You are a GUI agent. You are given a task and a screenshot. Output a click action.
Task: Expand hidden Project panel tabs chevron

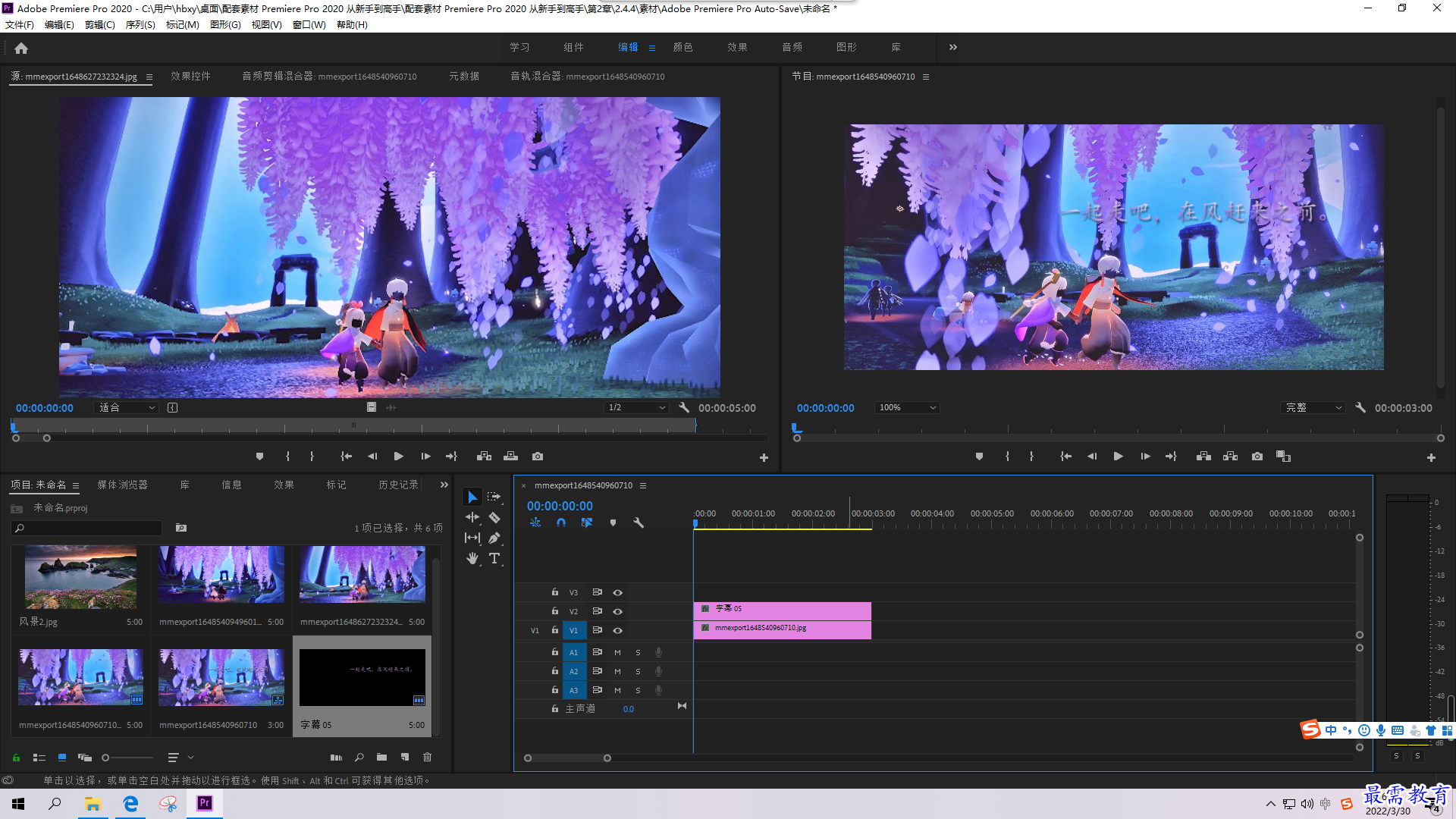pos(444,485)
